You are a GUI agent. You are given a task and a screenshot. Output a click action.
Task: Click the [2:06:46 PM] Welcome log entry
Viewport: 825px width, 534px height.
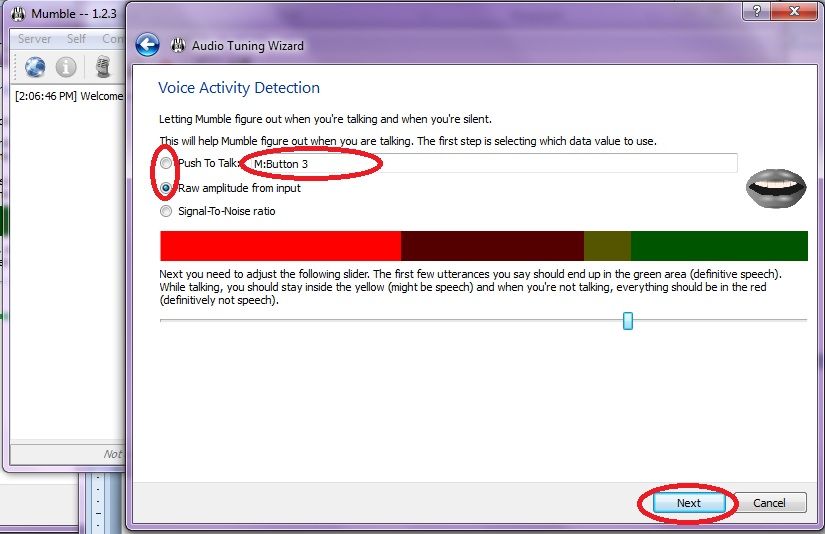[69, 96]
